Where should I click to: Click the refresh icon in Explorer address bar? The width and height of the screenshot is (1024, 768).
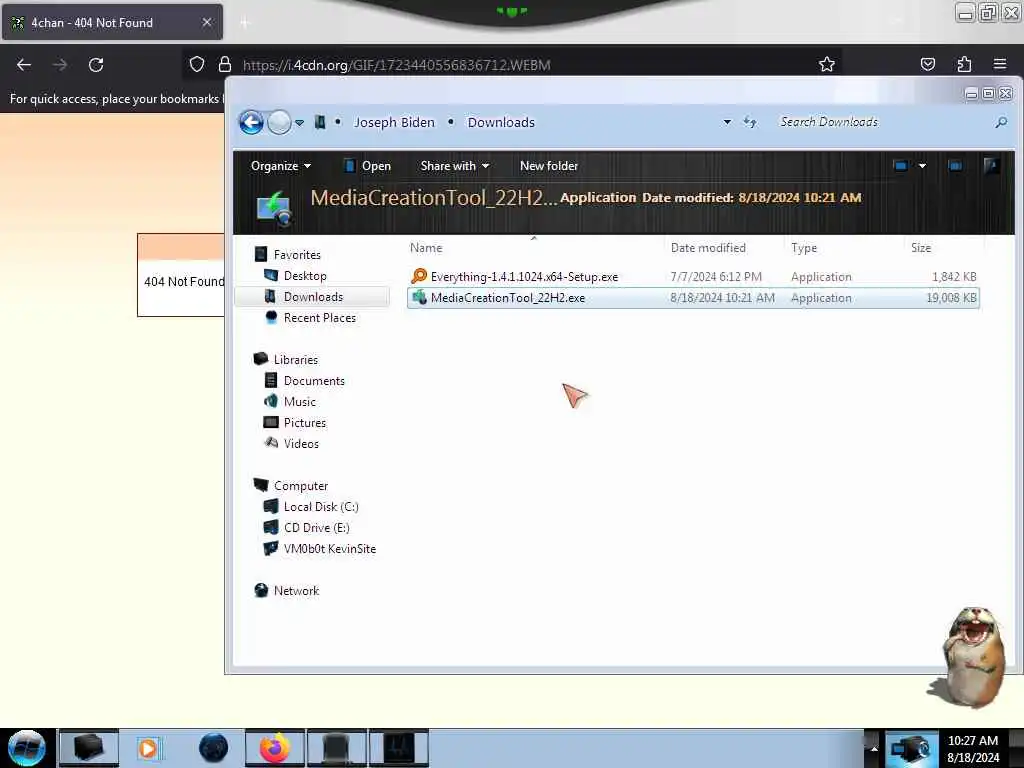coord(750,122)
